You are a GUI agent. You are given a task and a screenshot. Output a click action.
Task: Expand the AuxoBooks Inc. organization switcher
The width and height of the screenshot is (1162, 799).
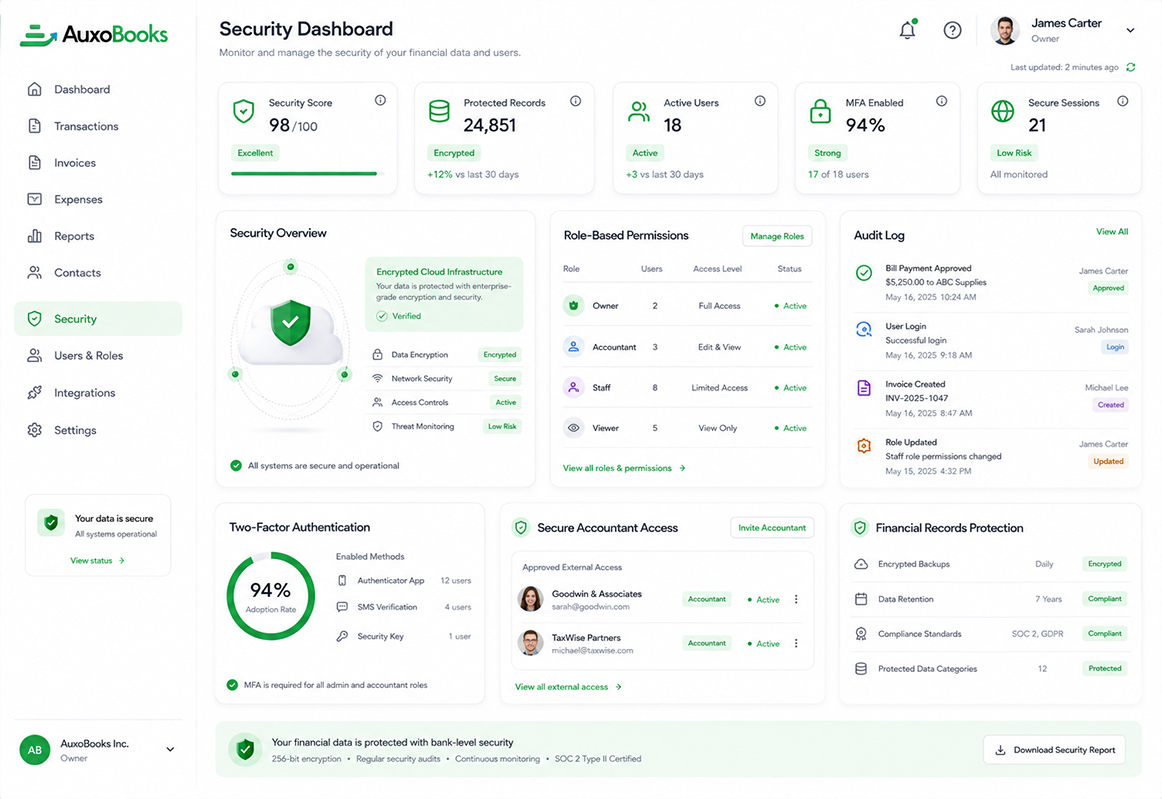[170, 749]
